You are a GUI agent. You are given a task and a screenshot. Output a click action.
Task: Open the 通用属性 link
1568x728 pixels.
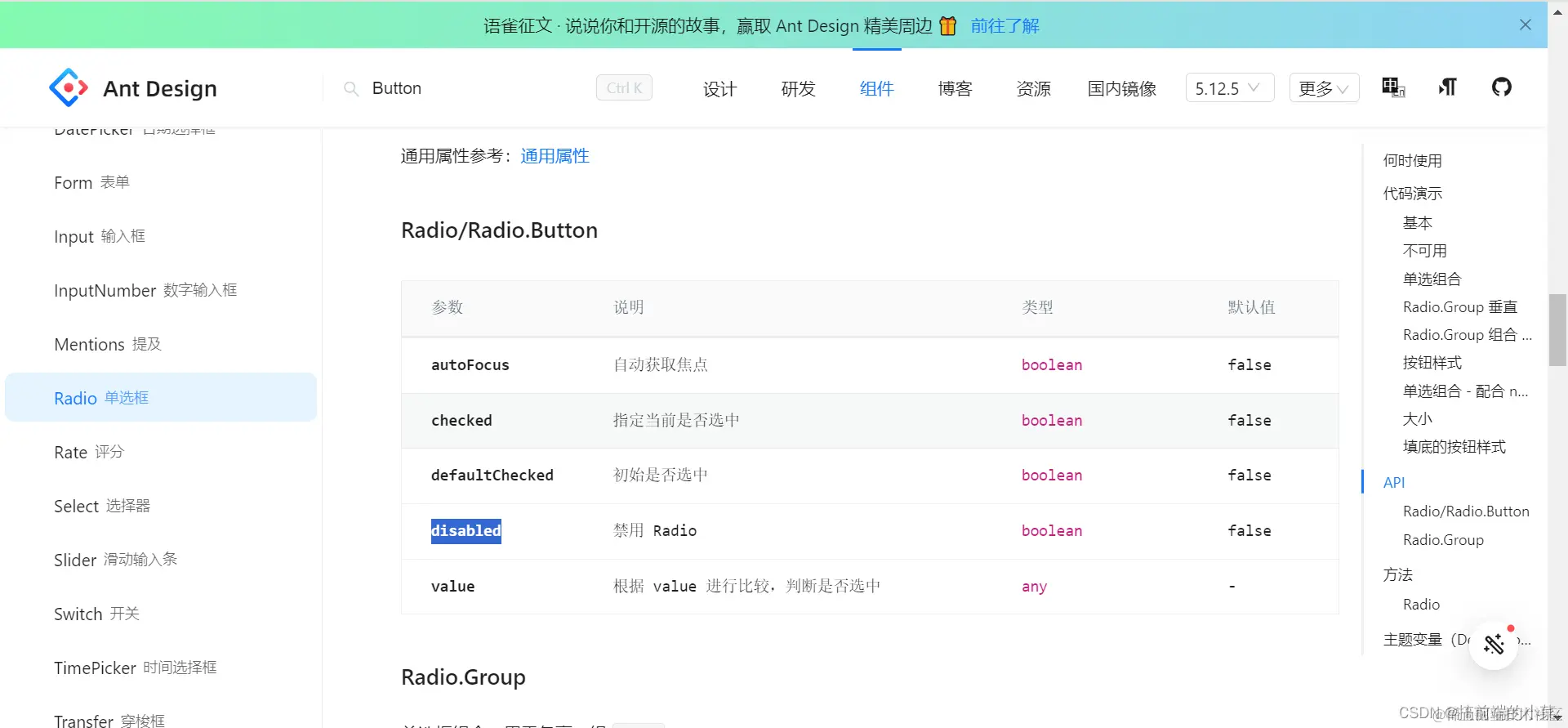[555, 156]
